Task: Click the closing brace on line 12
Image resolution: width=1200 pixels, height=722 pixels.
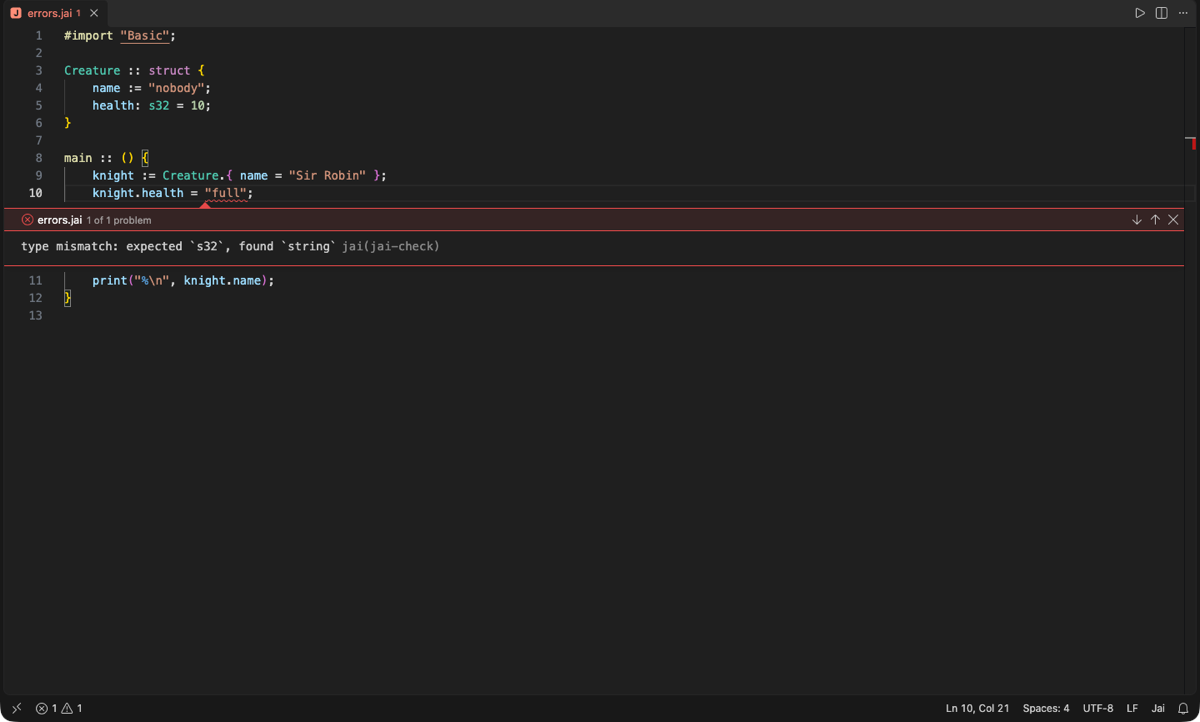Action: click(68, 298)
